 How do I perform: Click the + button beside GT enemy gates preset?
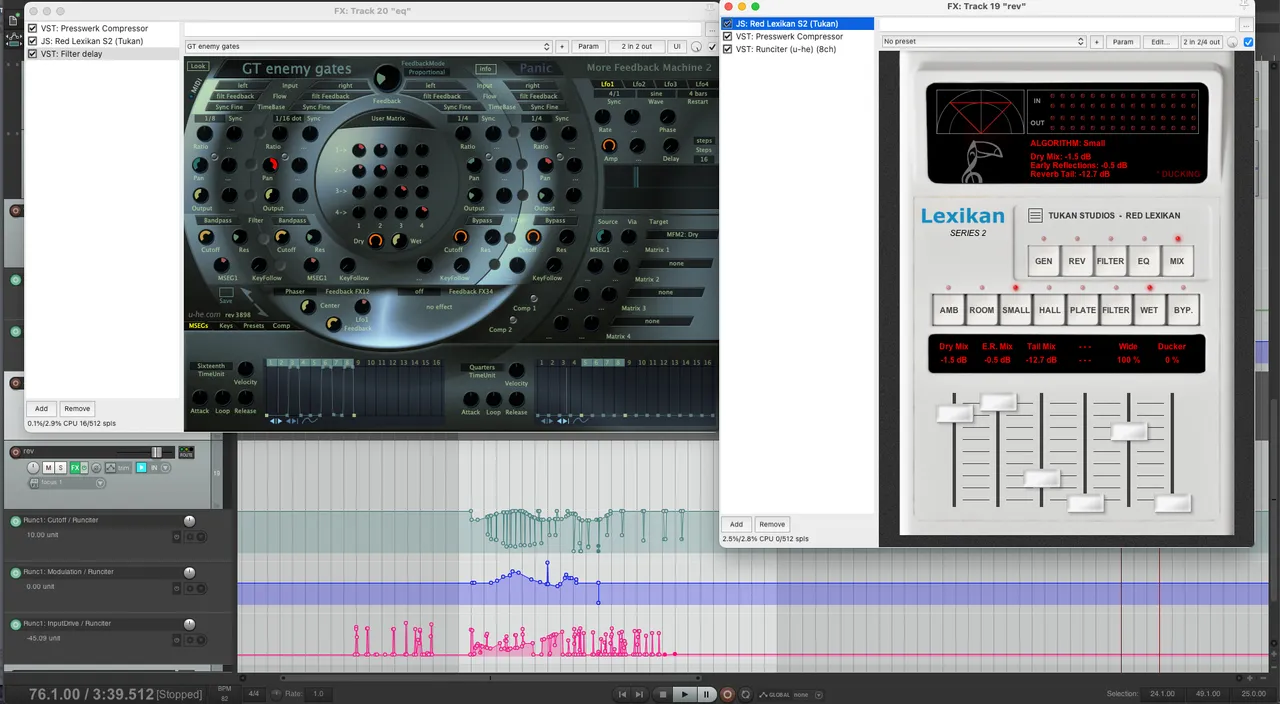(562, 46)
